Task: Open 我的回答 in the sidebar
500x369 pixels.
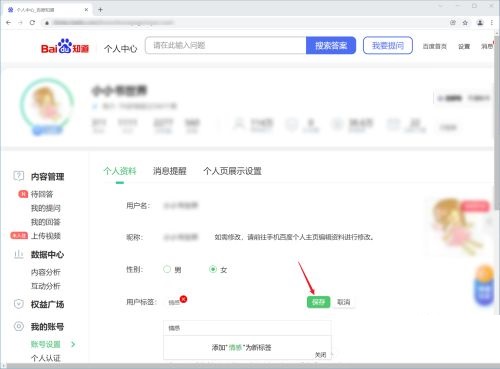Action: (46, 222)
